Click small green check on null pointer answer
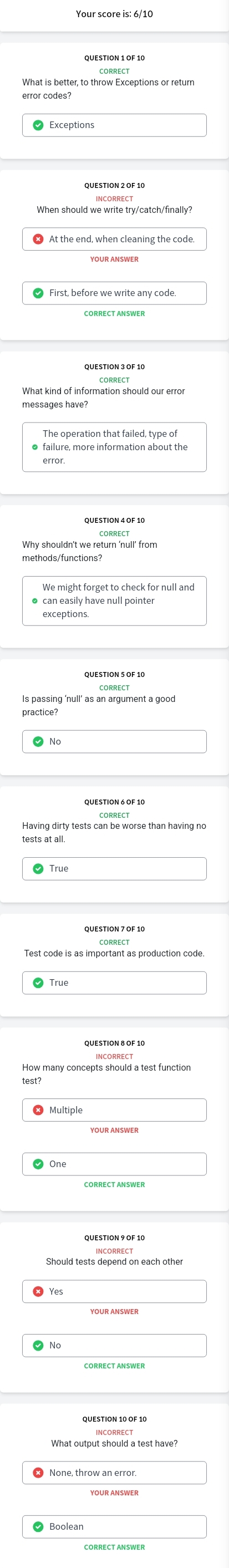The width and height of the screenshot is (229, 1568). (35, 601)
